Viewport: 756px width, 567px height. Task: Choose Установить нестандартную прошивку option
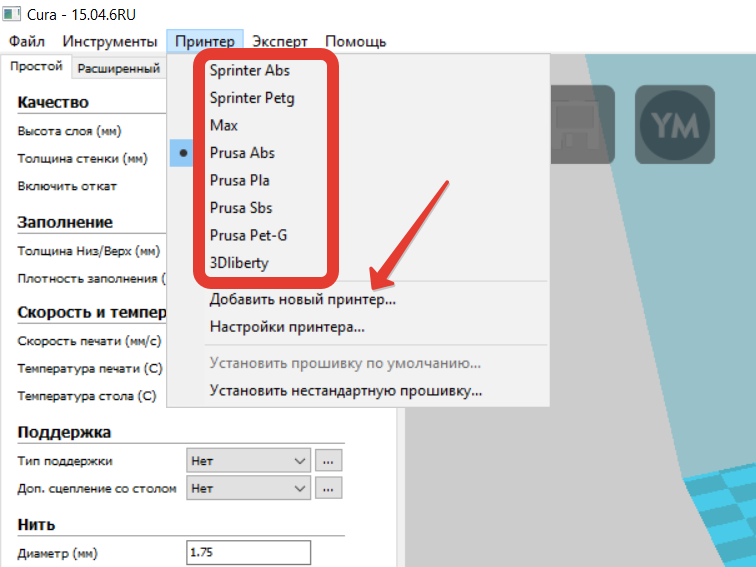[345, 390]
